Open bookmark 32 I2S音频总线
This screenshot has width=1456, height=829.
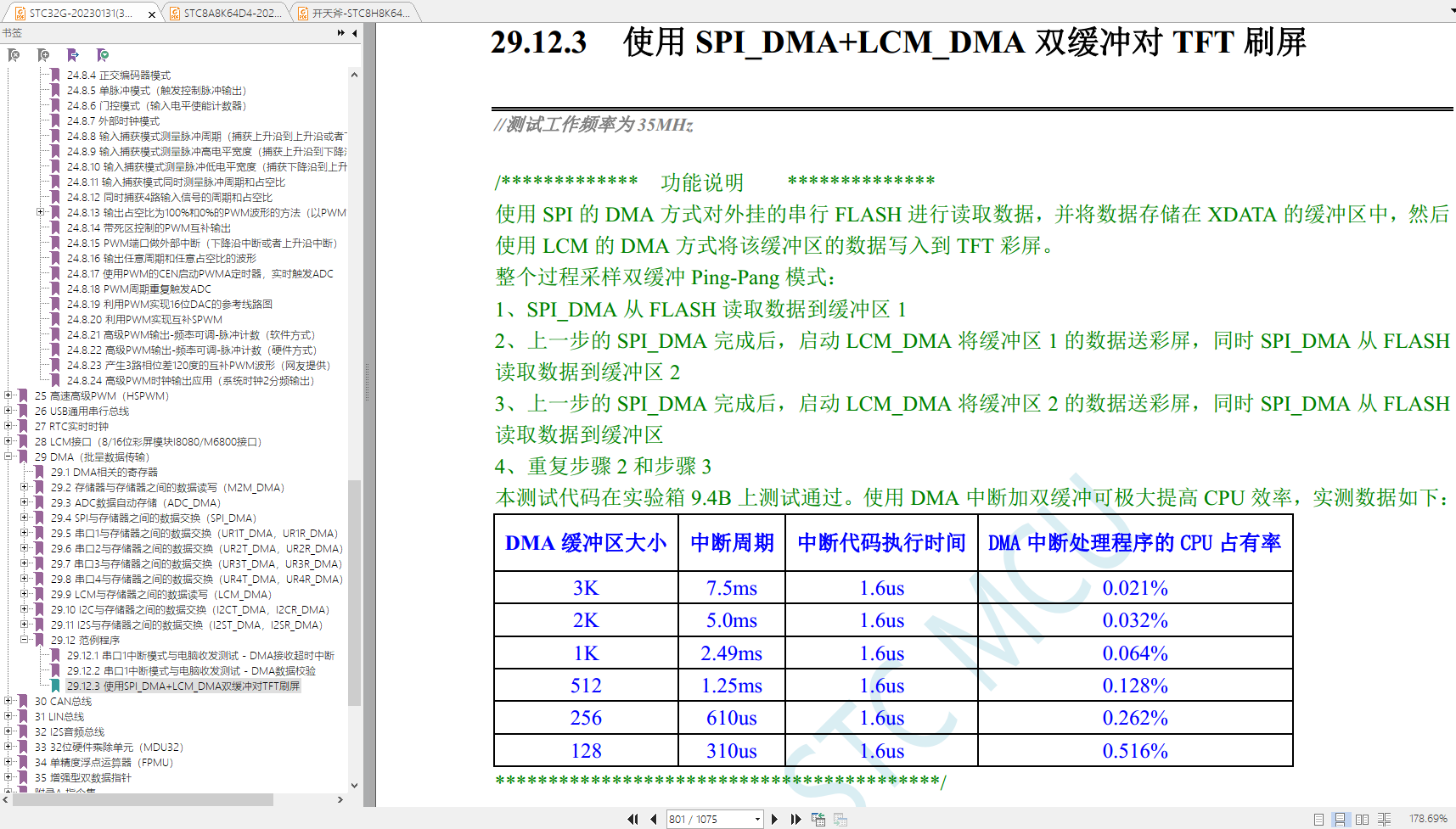point(70,732)
